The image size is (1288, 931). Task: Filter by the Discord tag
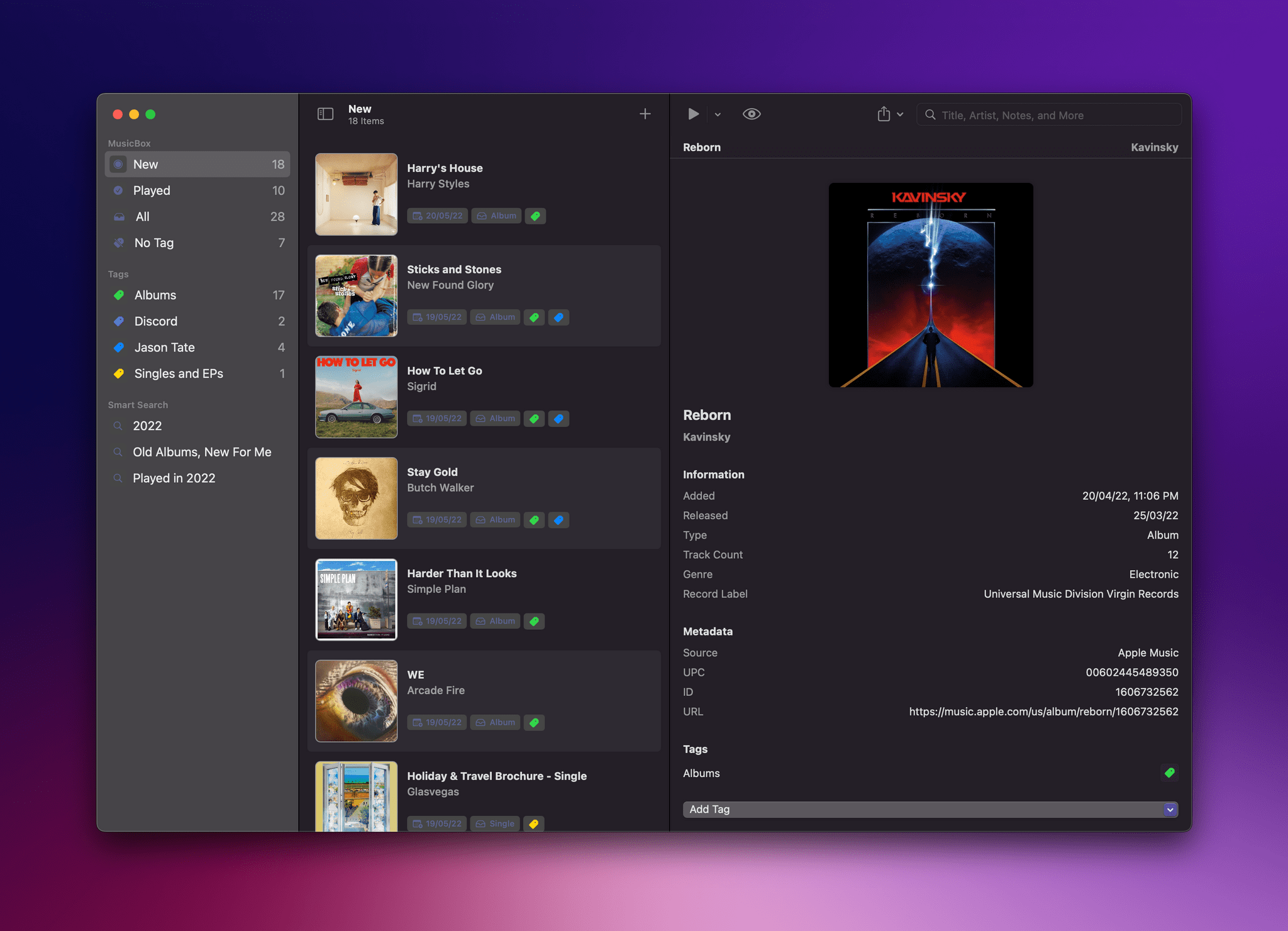pyautogui.click(x=197, y=321)
